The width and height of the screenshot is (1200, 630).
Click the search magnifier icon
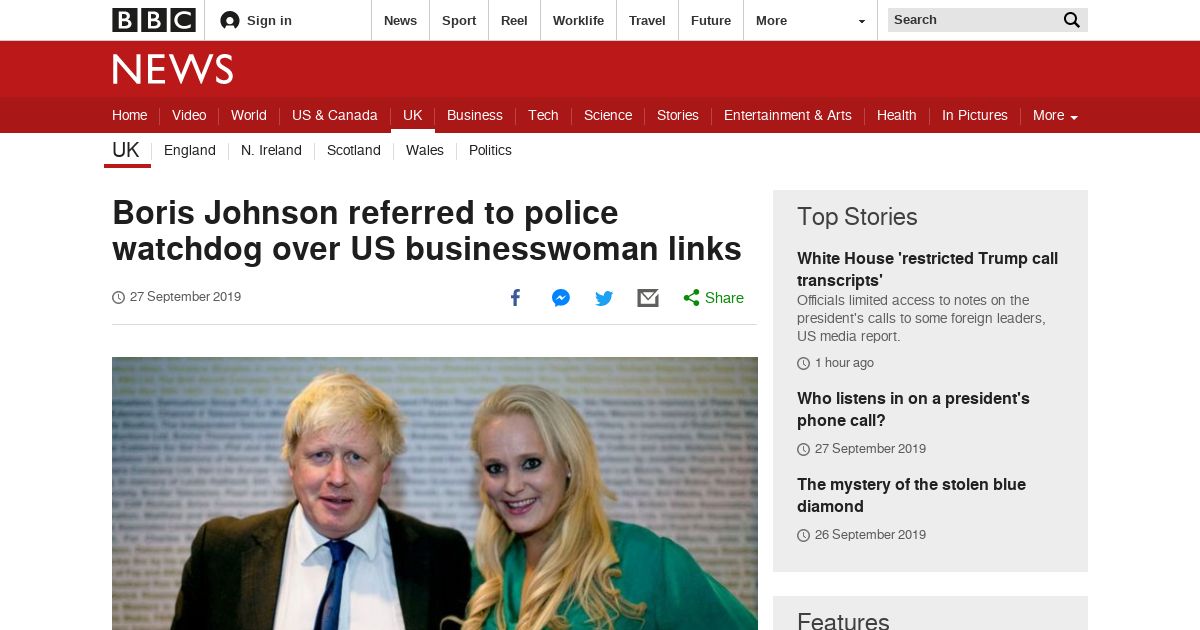click(x=1071, y=20)
